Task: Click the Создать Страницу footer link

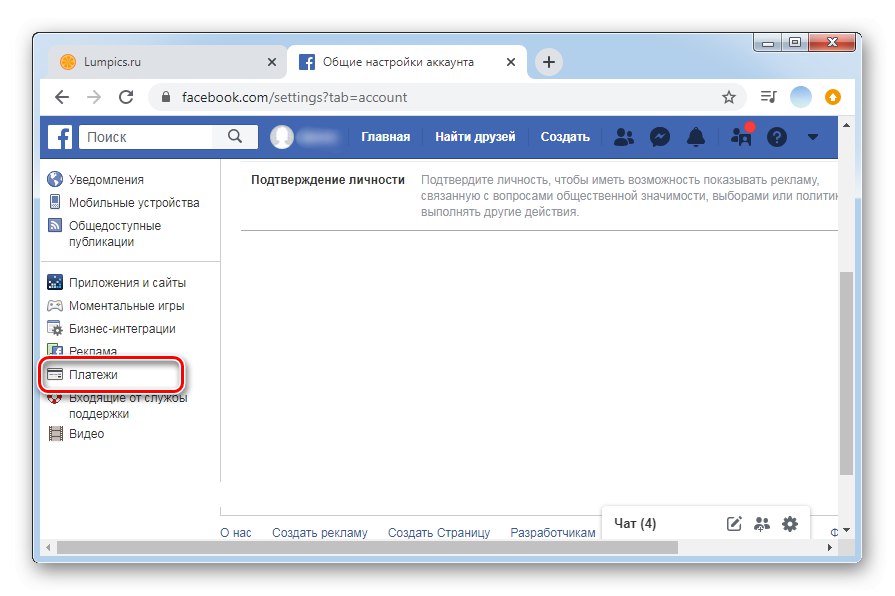Action: (439, 533)
